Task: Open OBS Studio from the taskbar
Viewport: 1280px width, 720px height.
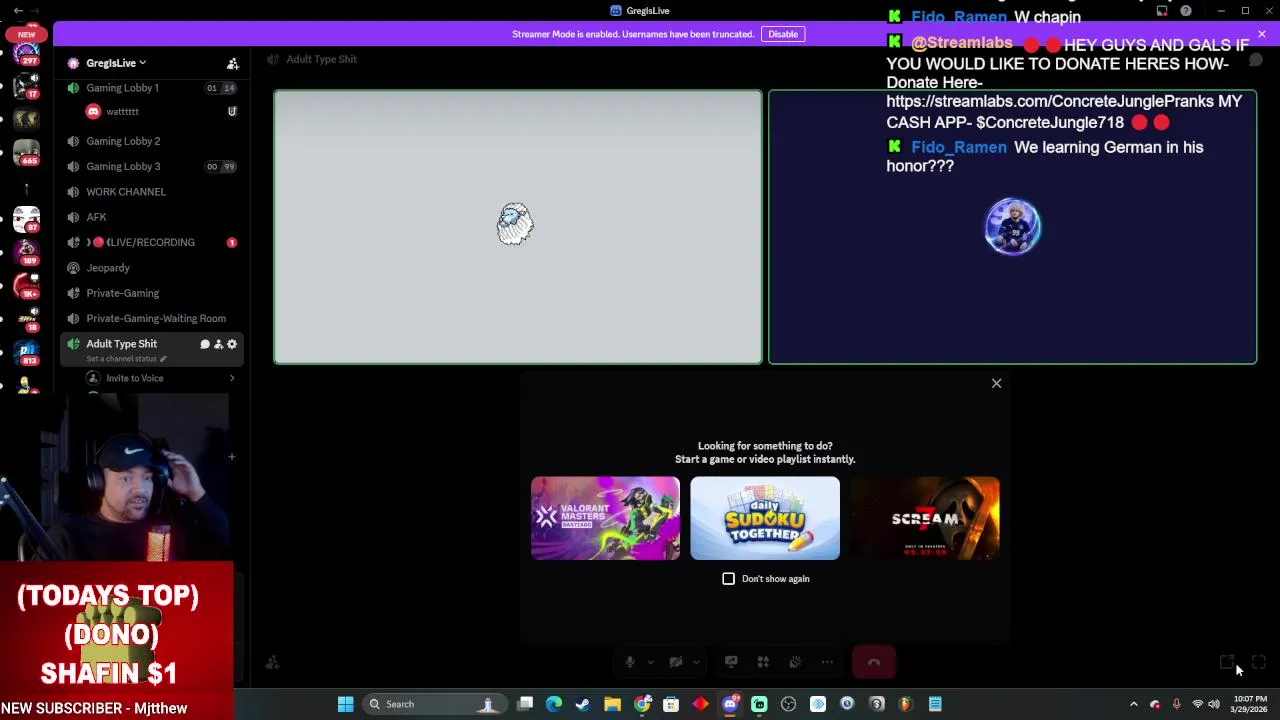Action: click(x=788, y=704)
